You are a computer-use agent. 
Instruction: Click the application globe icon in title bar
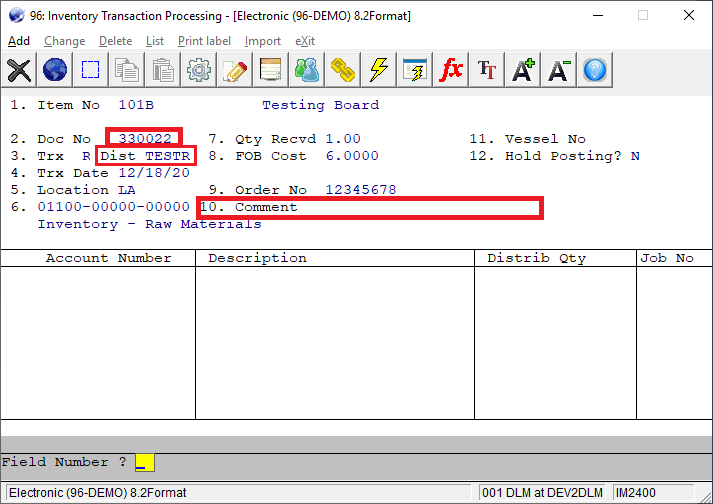pos(16,15)
